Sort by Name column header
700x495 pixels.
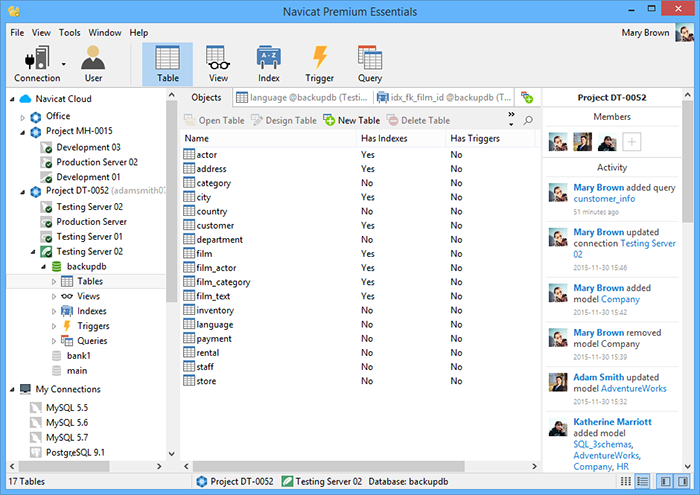pos(268,138)
